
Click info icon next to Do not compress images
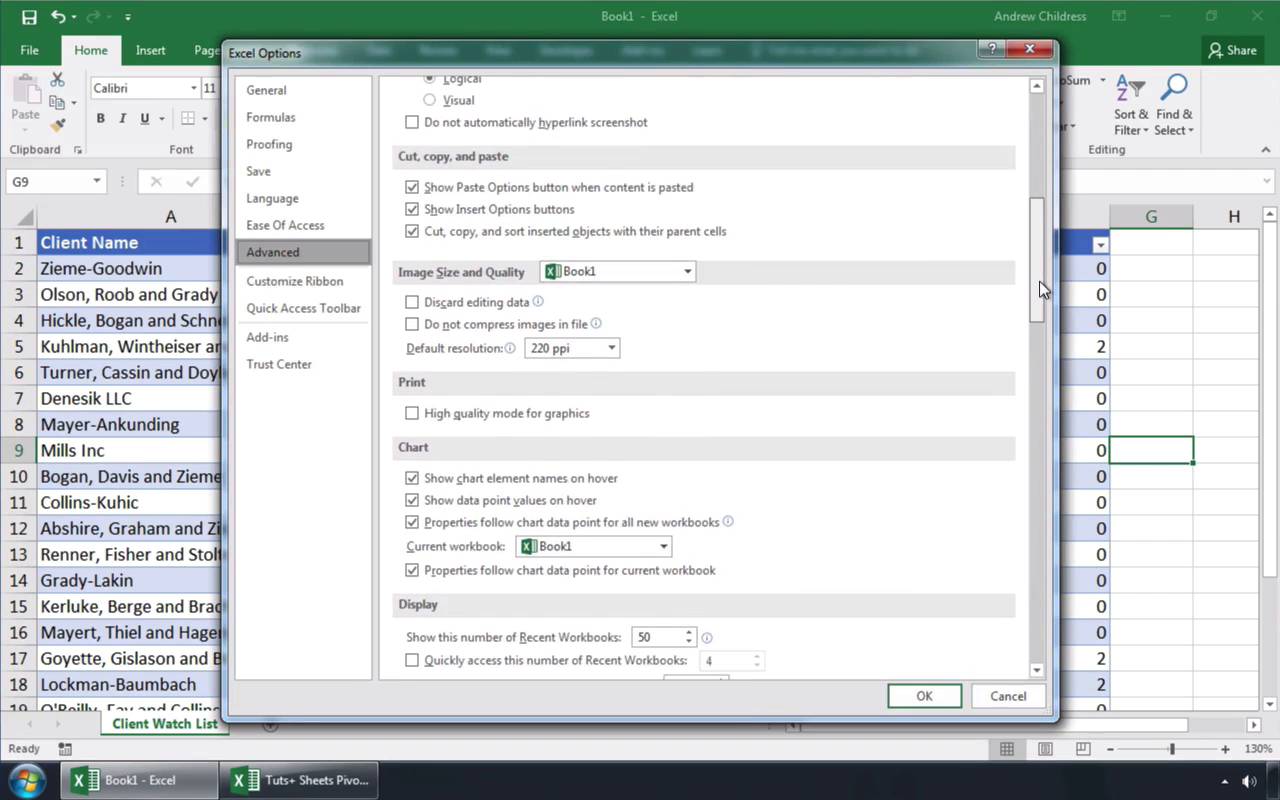coord(596,323)
